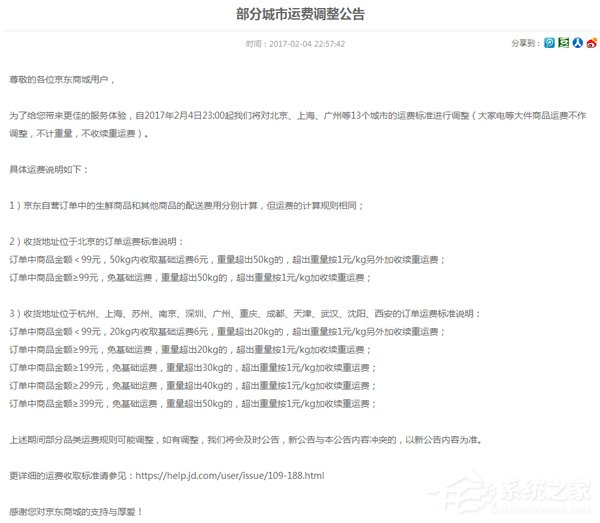Click the title 部分城市运费调整公告
This screenshot has width=600, height=523.
point(300,15)
